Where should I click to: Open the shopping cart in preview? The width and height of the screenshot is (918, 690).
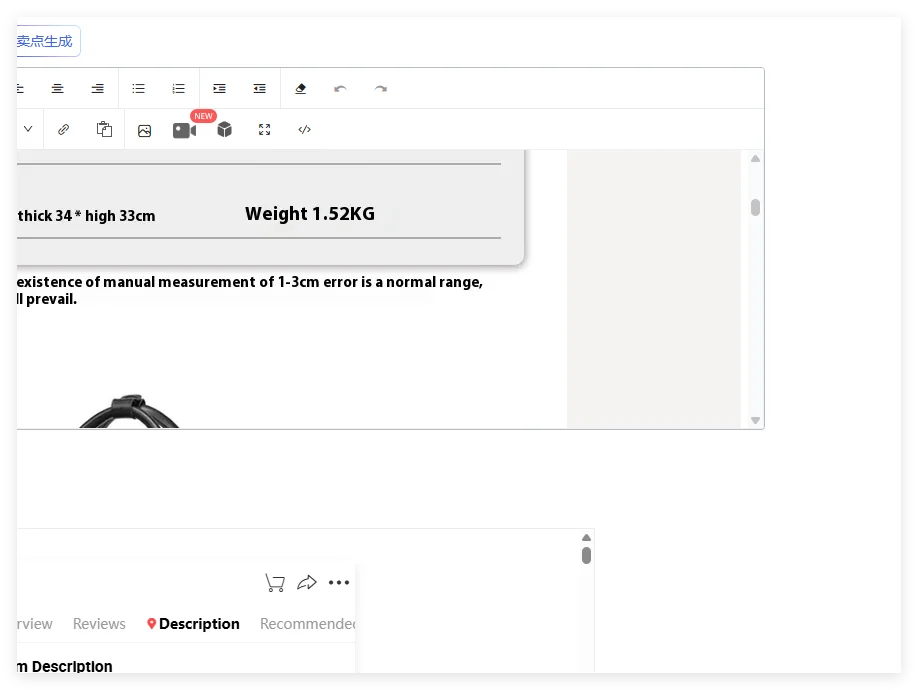click(275, 582)
